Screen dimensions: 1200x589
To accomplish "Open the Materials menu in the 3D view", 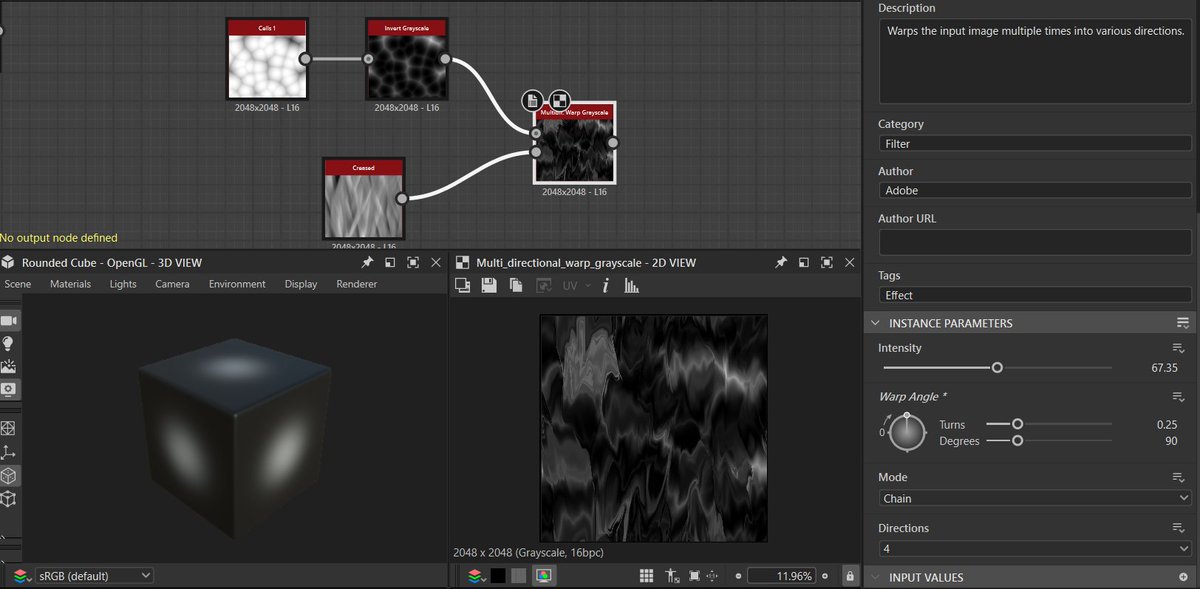I will tap(70, 284).
